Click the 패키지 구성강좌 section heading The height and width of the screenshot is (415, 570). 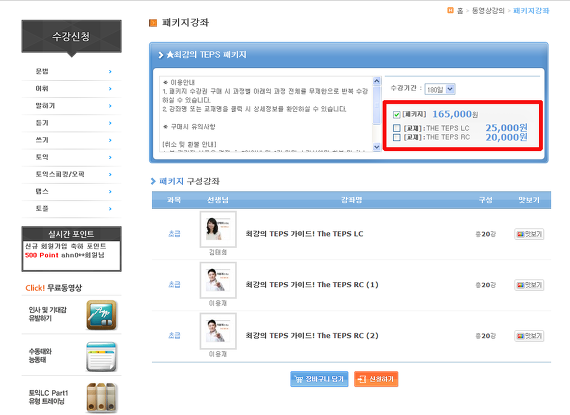pos(189,181)
